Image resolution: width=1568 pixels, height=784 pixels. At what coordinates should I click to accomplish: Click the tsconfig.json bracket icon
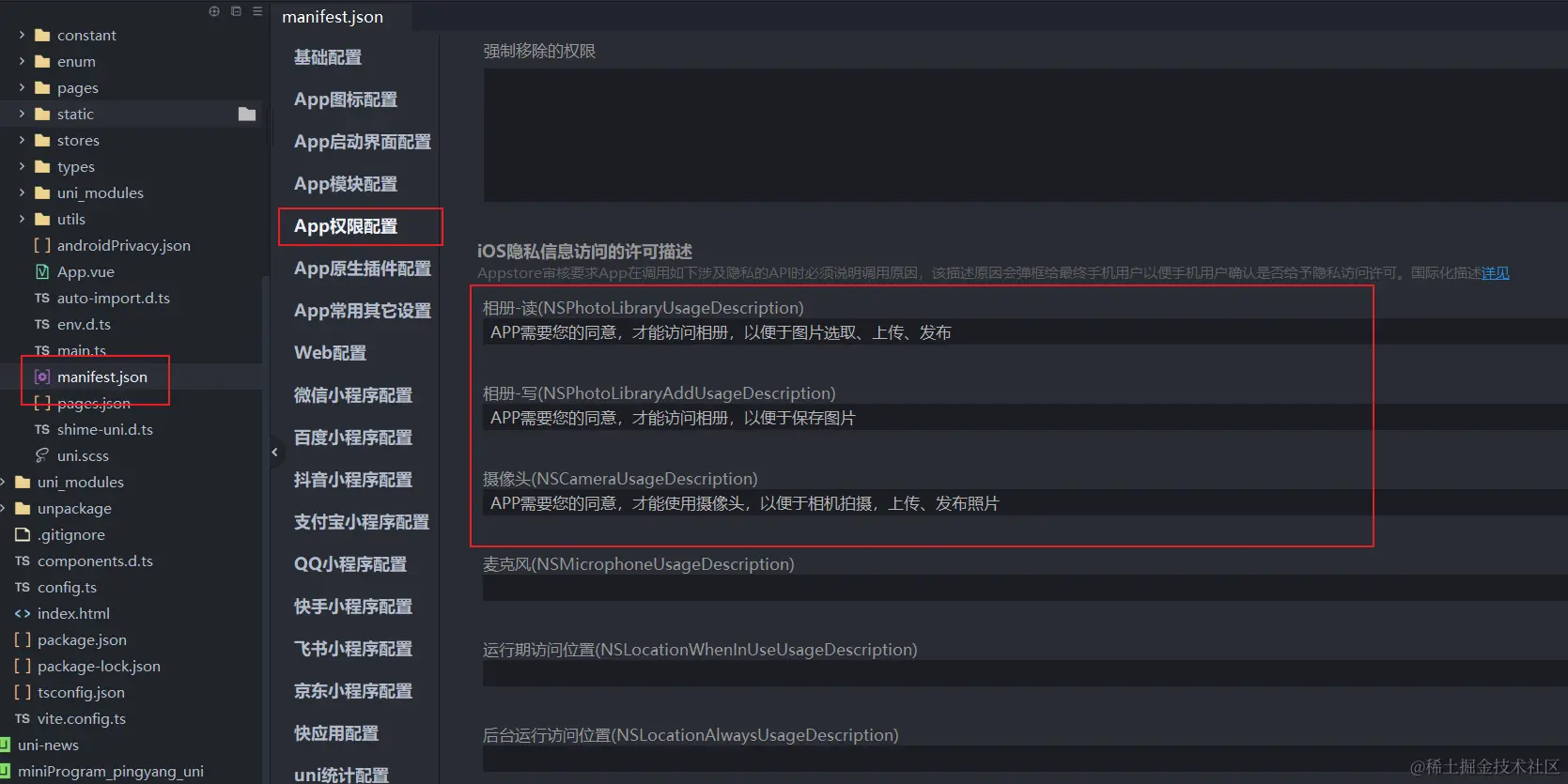[x=23, y=692]
